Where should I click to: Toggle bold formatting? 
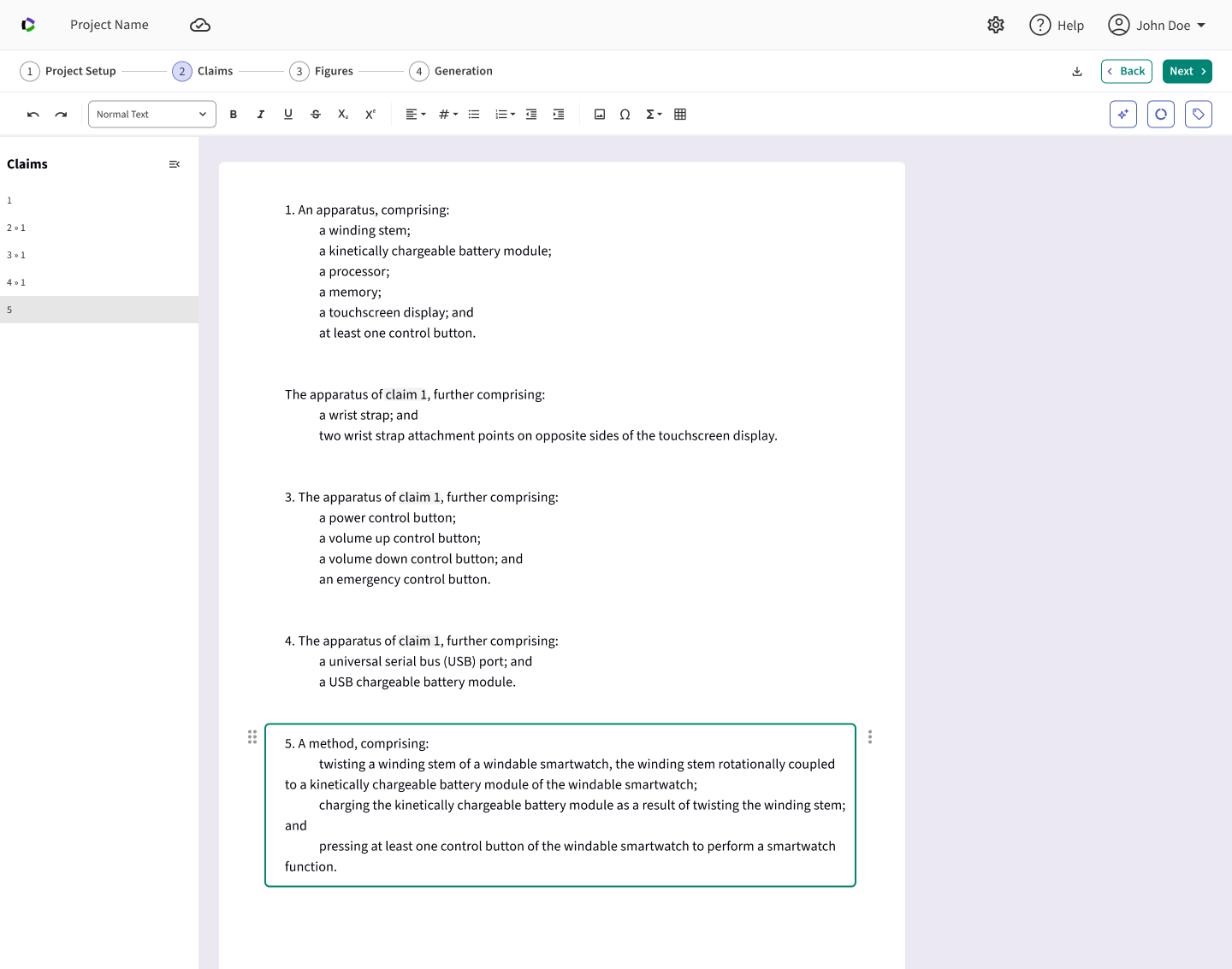(234, 115)
